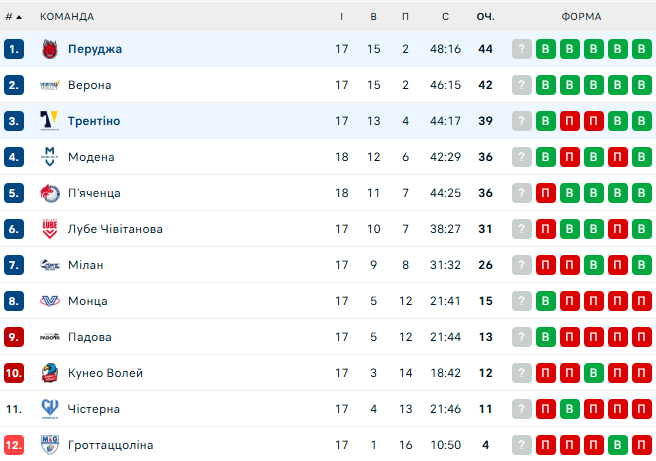This screenshot has height=461, width=656.
Task: Click the Перуджа team logo
Action: tap(50, 49)
